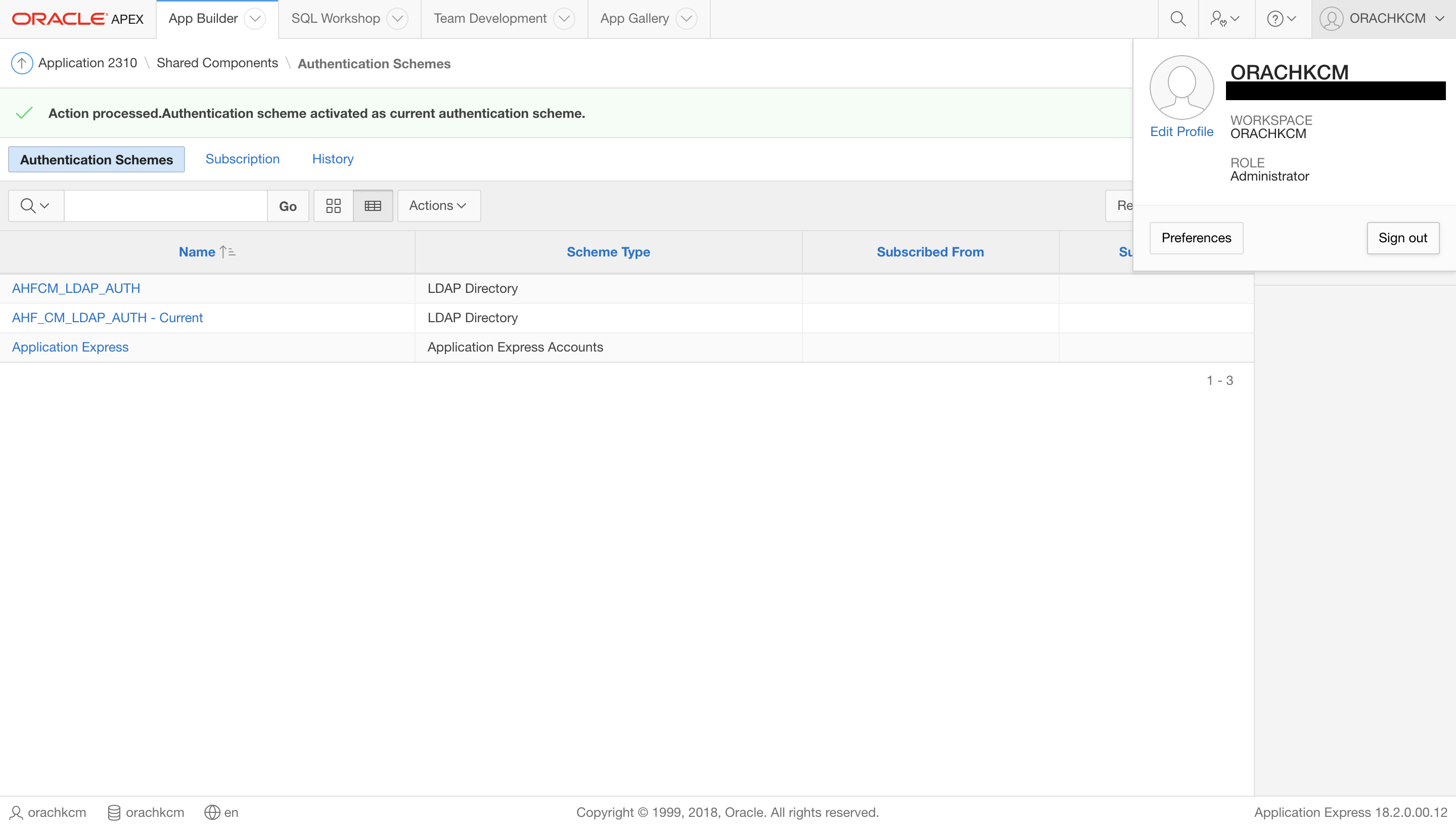
Task: Switch to the report table view
Action: pos(373,205)
